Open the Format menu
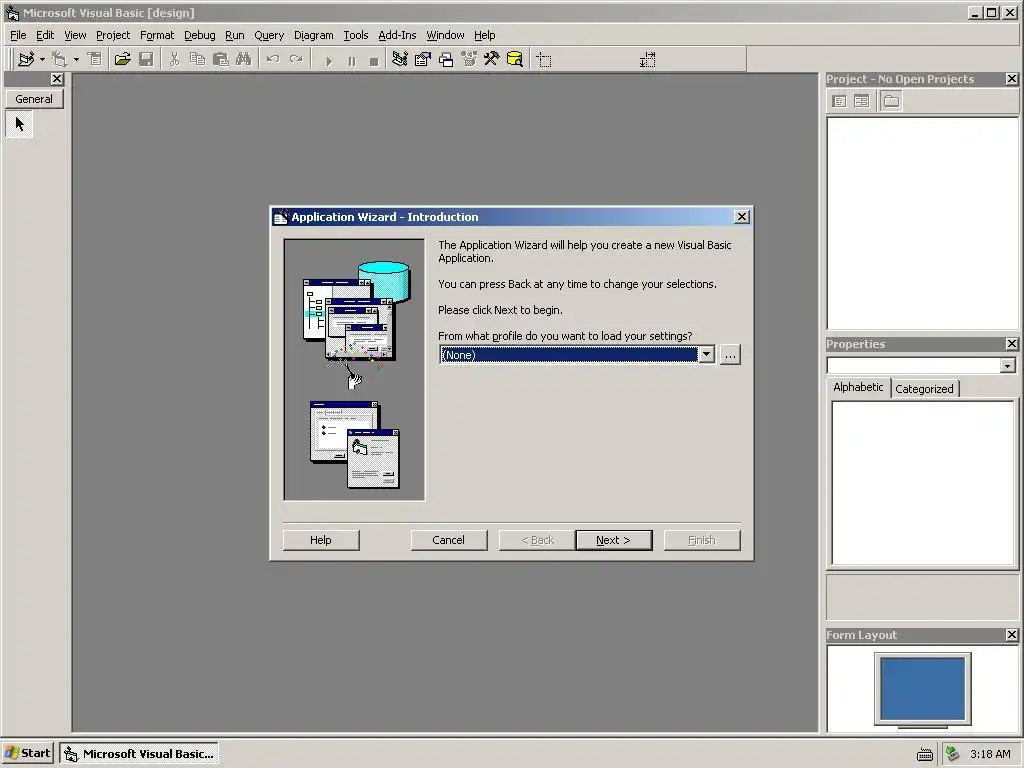Screen dimensions: 1024x768 pos(157,35)
